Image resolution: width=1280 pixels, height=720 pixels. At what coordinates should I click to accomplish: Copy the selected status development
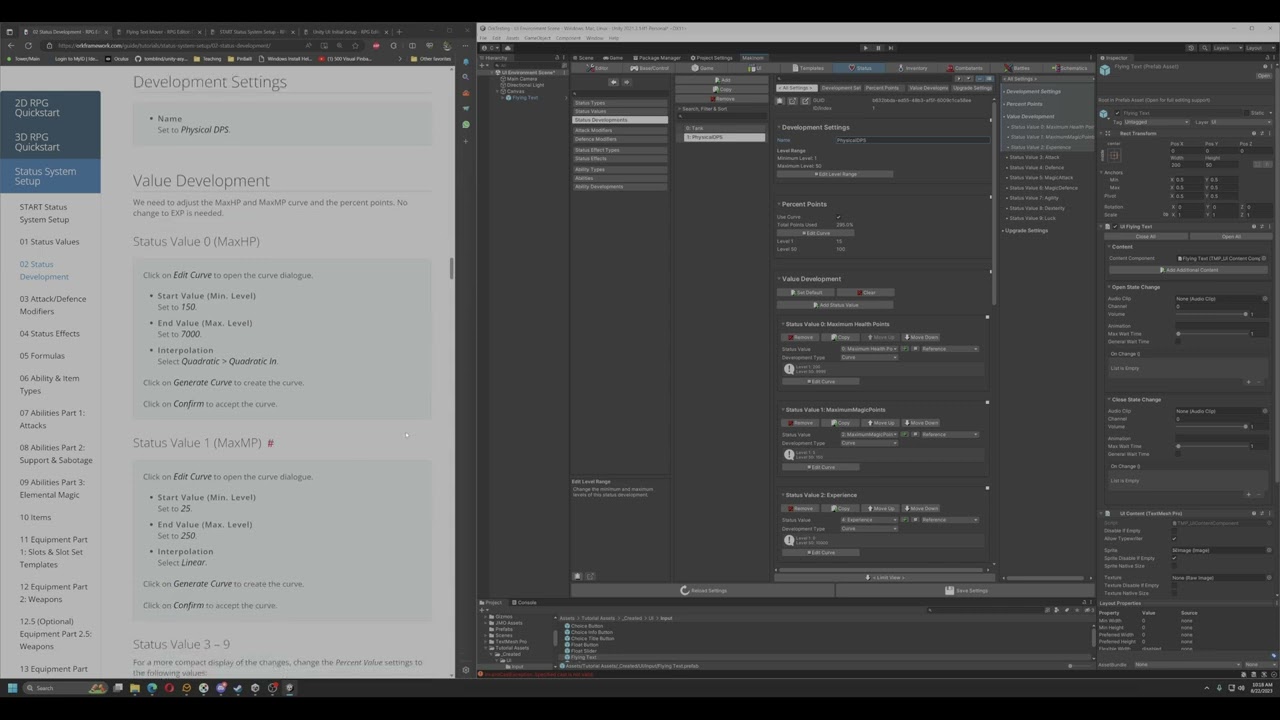point(722,89)
